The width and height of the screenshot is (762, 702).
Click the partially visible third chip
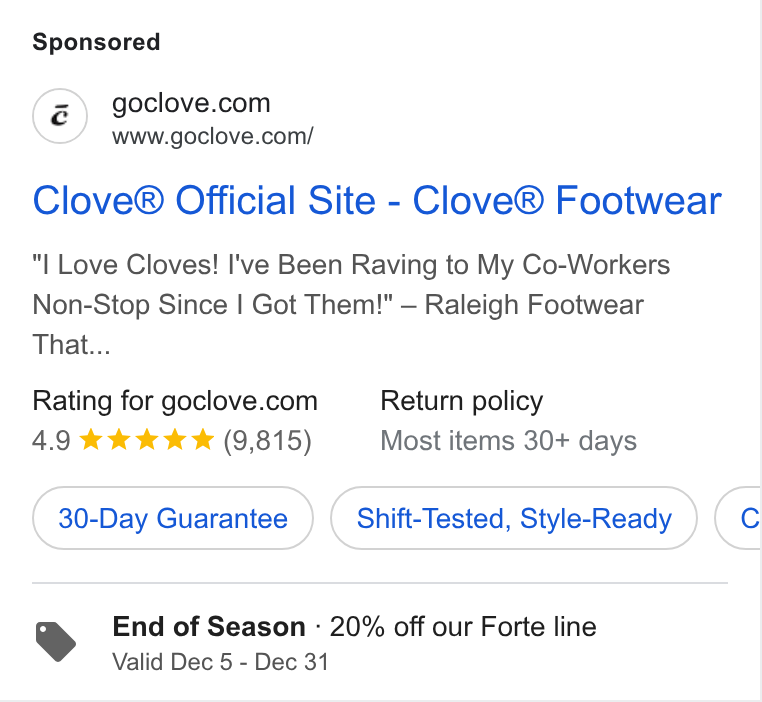[x=738, y=518]
